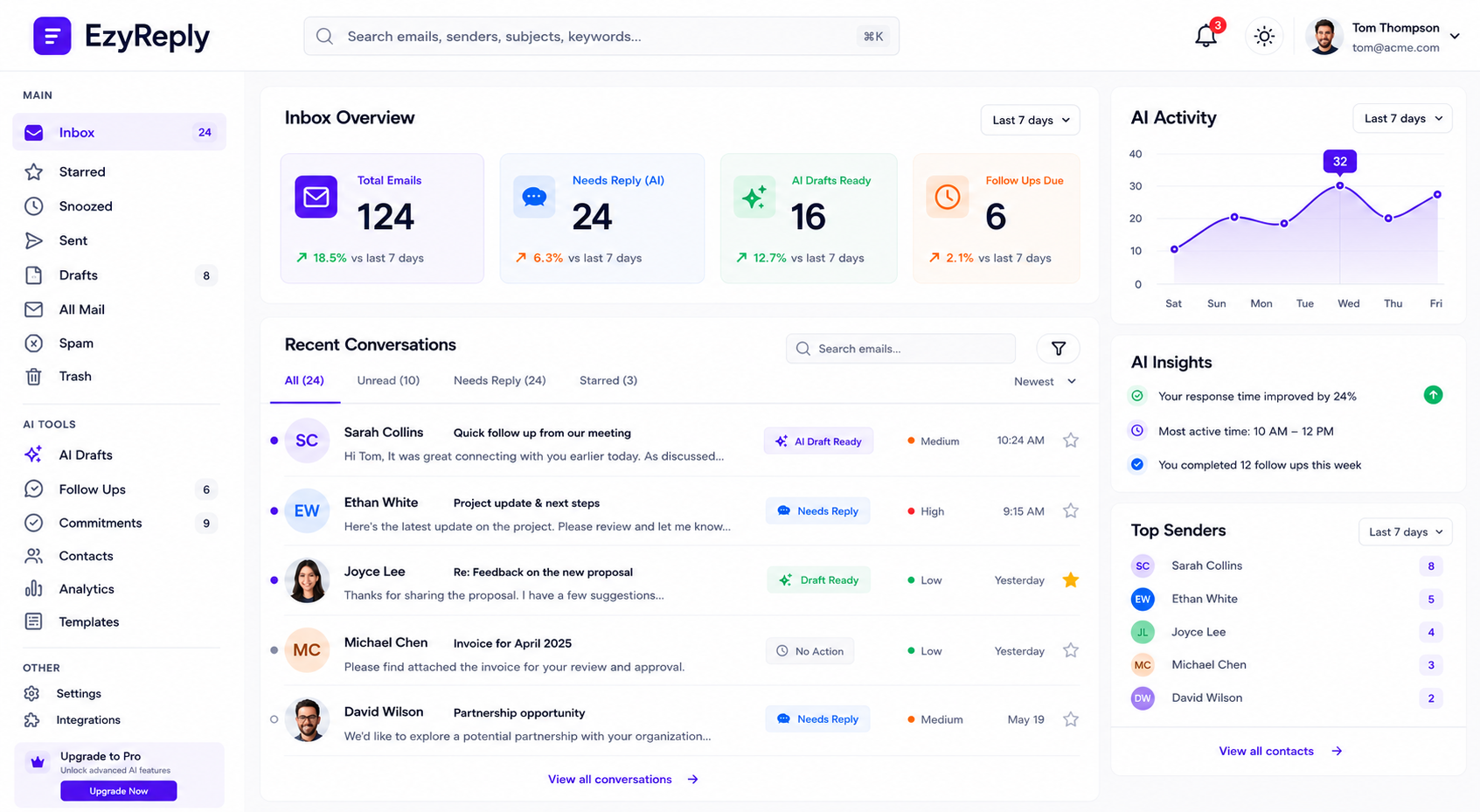The image size is (1480, 812).
Task: Switch to the Unread (10) tab
Action: tap(388, 380)
